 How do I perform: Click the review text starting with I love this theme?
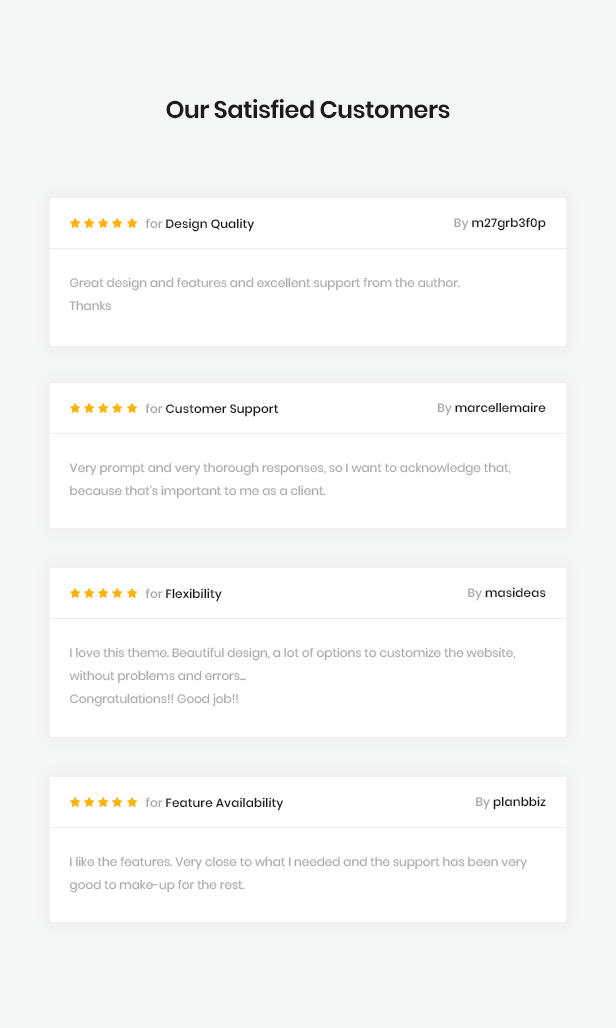click(292, 676)
